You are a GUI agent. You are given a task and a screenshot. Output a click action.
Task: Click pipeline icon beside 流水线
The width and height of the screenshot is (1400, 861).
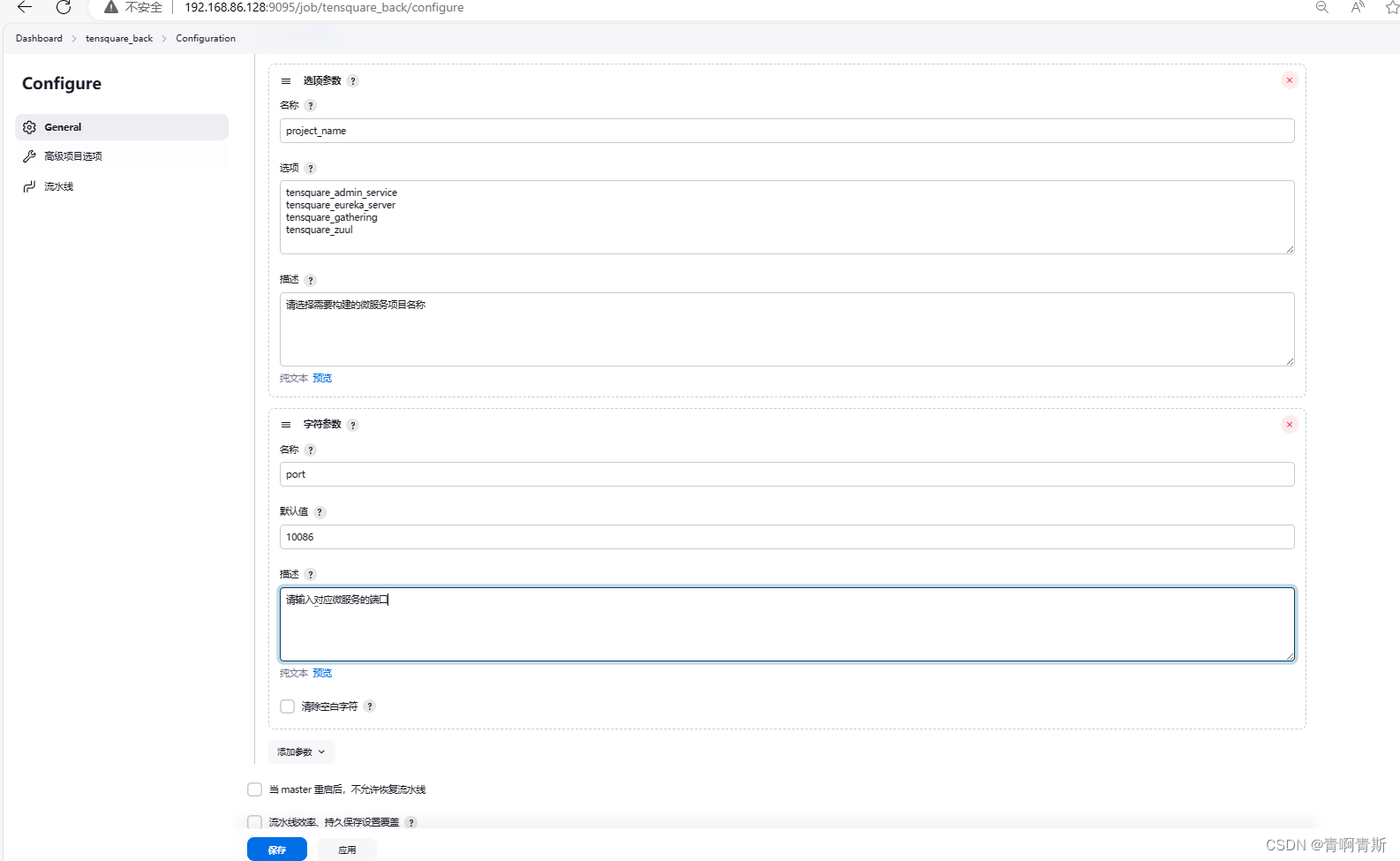click(29, 186)
